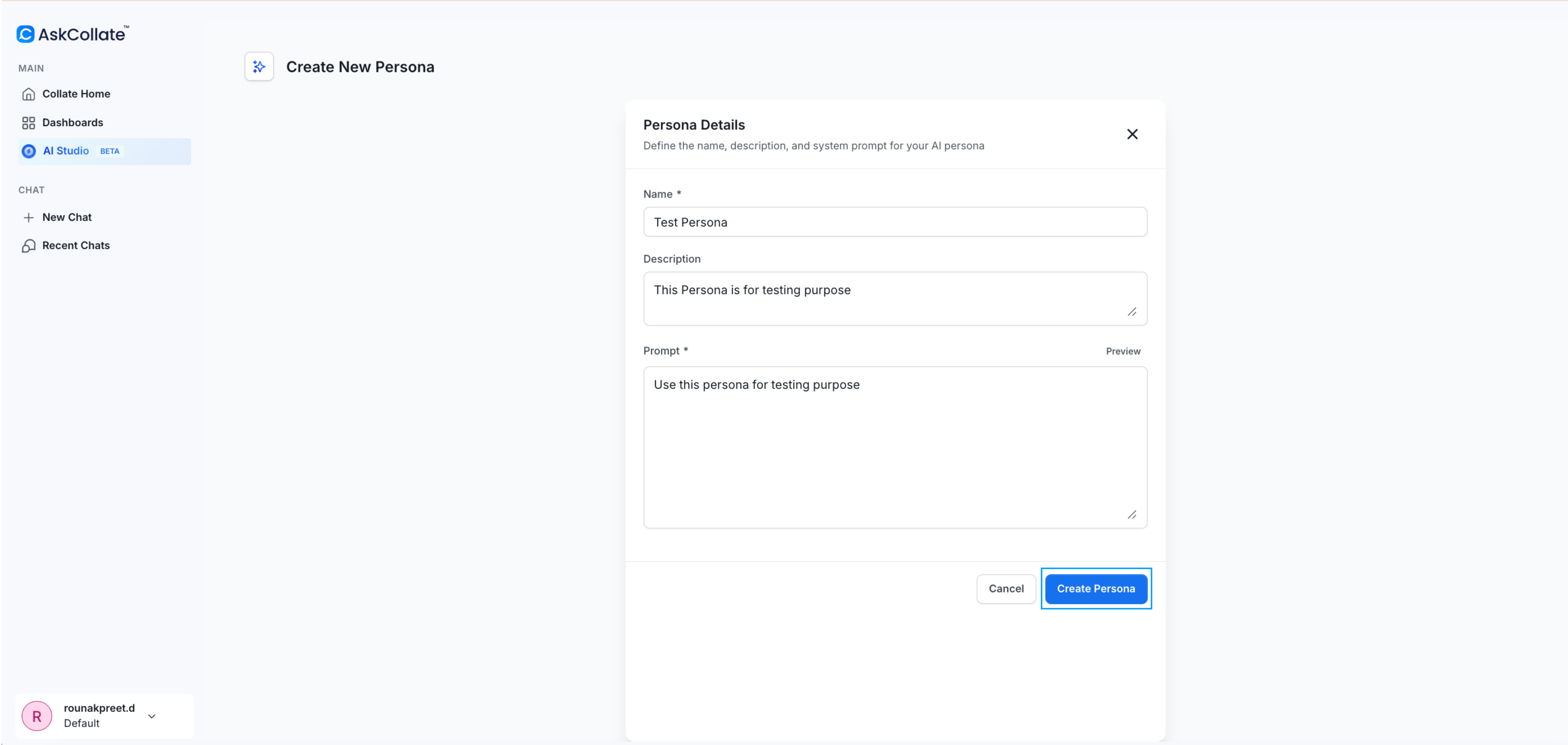Click the Collate Home house icon

(28, 94)
